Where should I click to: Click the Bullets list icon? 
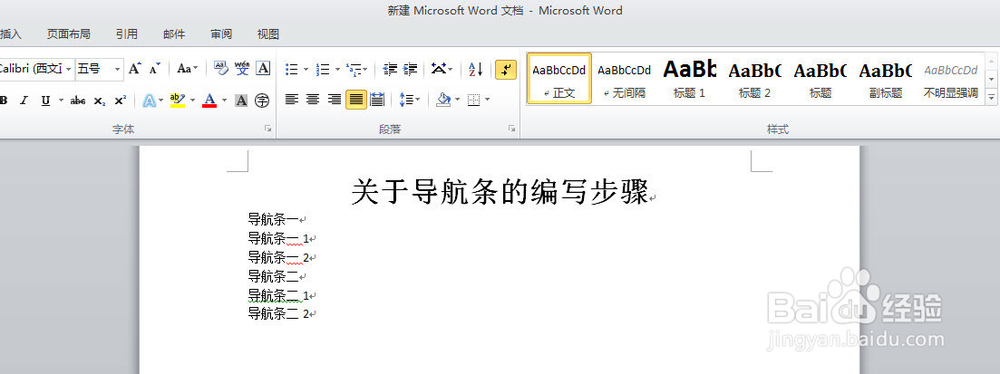click(291, 68)
